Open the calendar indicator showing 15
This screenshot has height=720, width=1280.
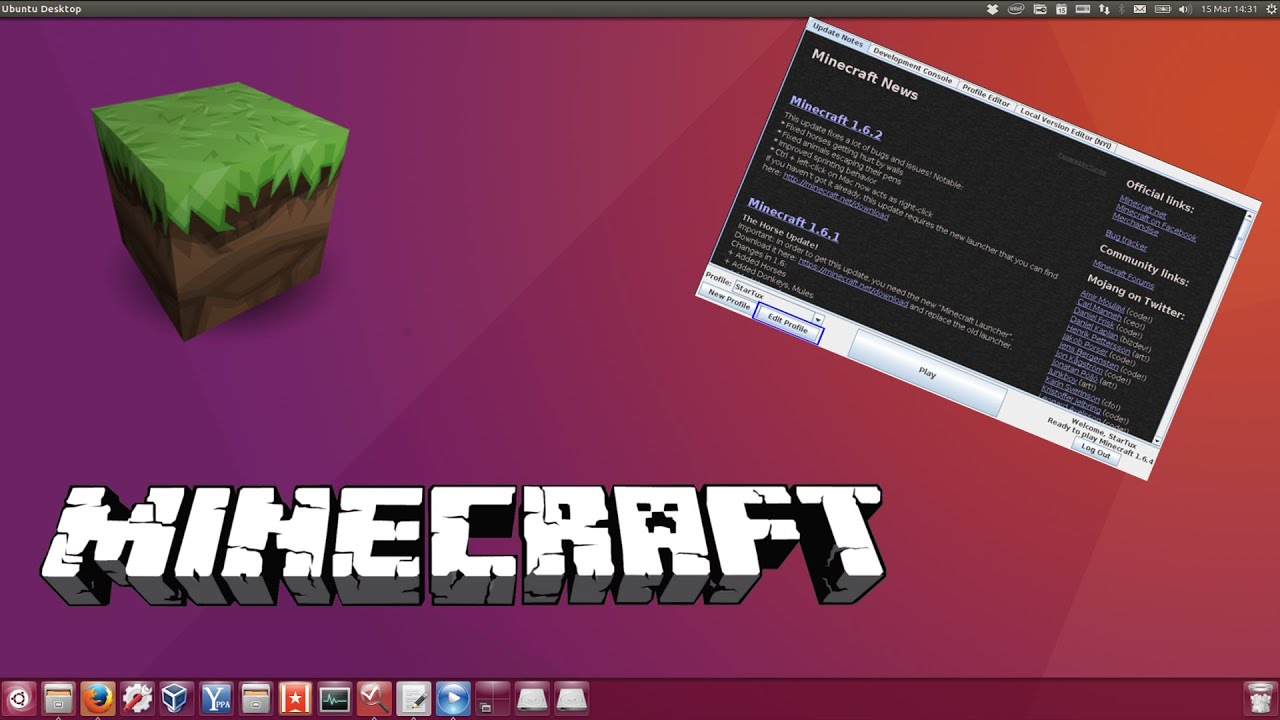[x=1061, y=9]
